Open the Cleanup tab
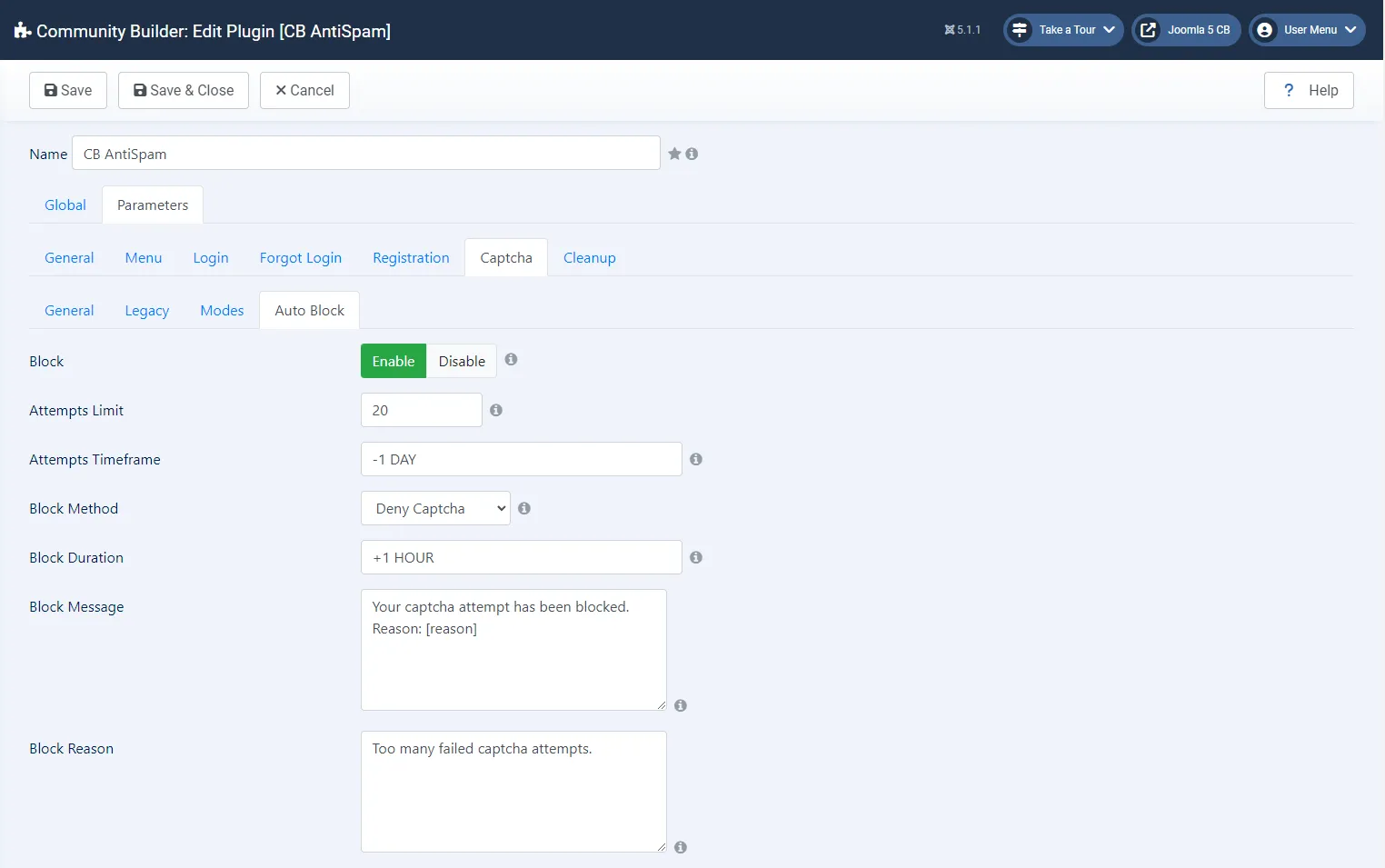The width and height of the screenshot is (1385, 868). (590, 258)
